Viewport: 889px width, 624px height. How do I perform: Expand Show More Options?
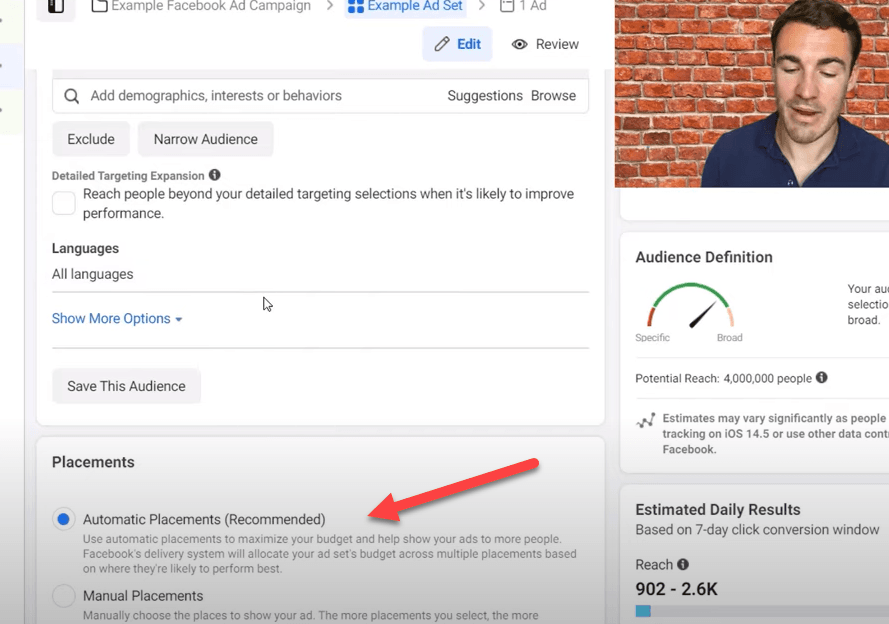coord(117,319)
